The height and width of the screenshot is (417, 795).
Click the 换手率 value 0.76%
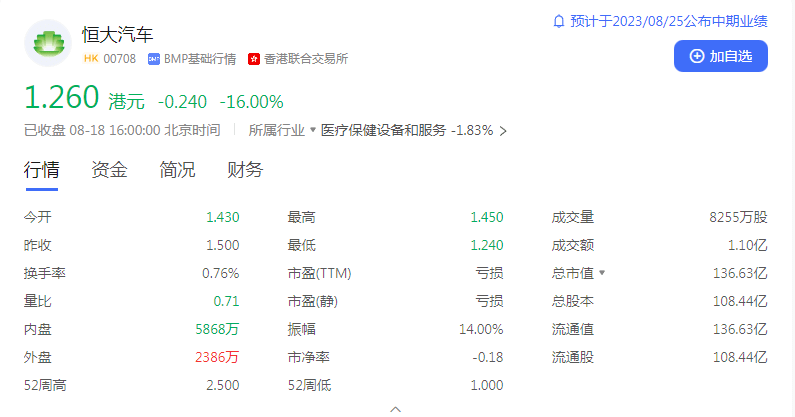coord(221,273)
